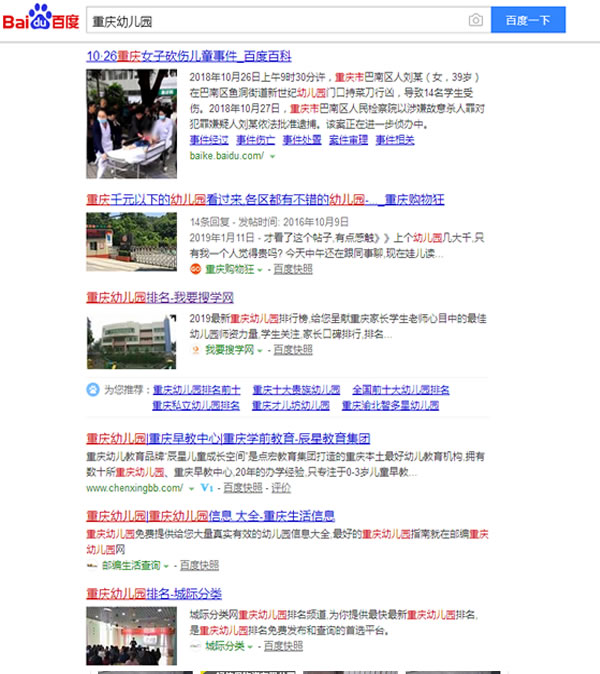Open recommendation 重庆幼儿园排名前十
Viewport: 600px width, 674px height.
coord(197,390)
